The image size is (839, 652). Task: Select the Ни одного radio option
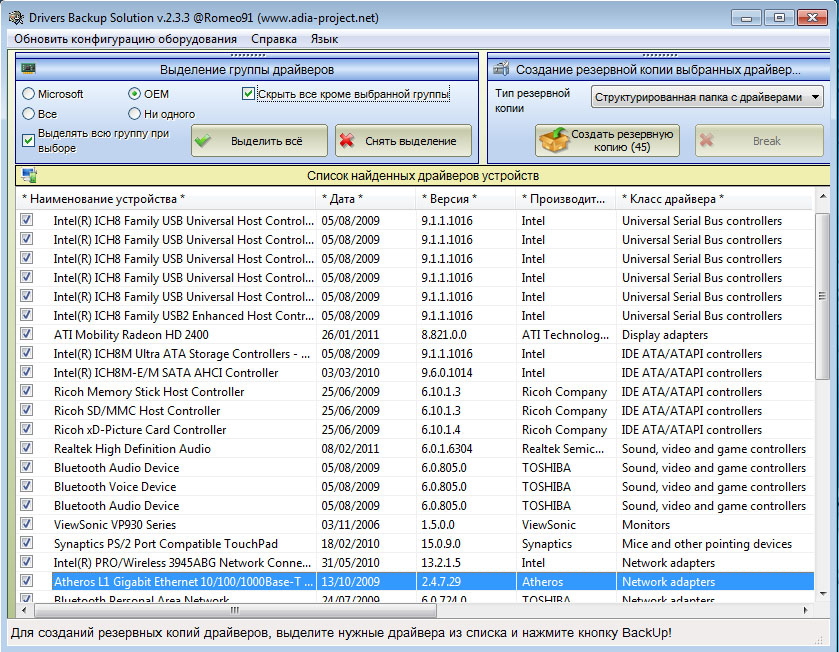pos(134,114)
